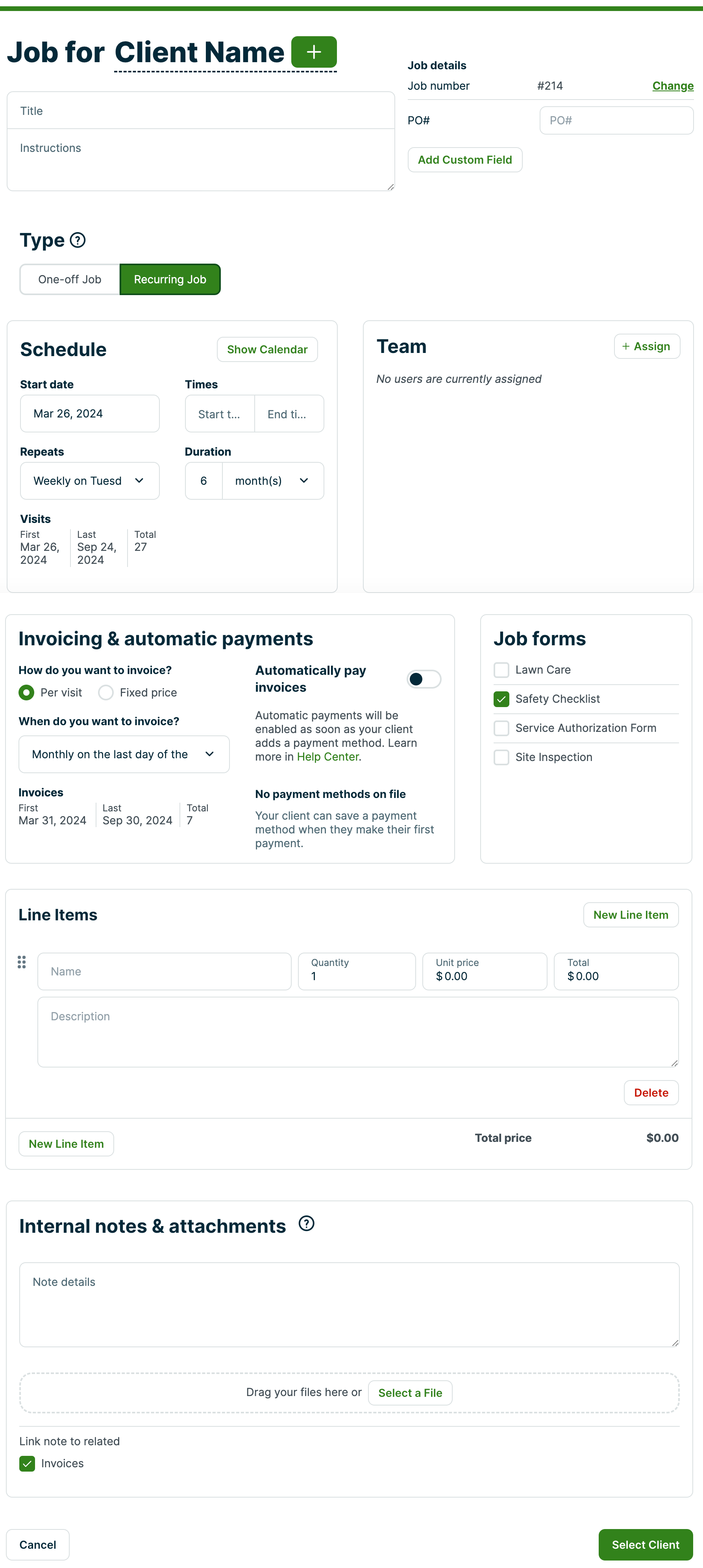Open the Type help question mark icon
Image resolution: width=703 pixels, height=1568 pixels.
click(x=78, y=240)
